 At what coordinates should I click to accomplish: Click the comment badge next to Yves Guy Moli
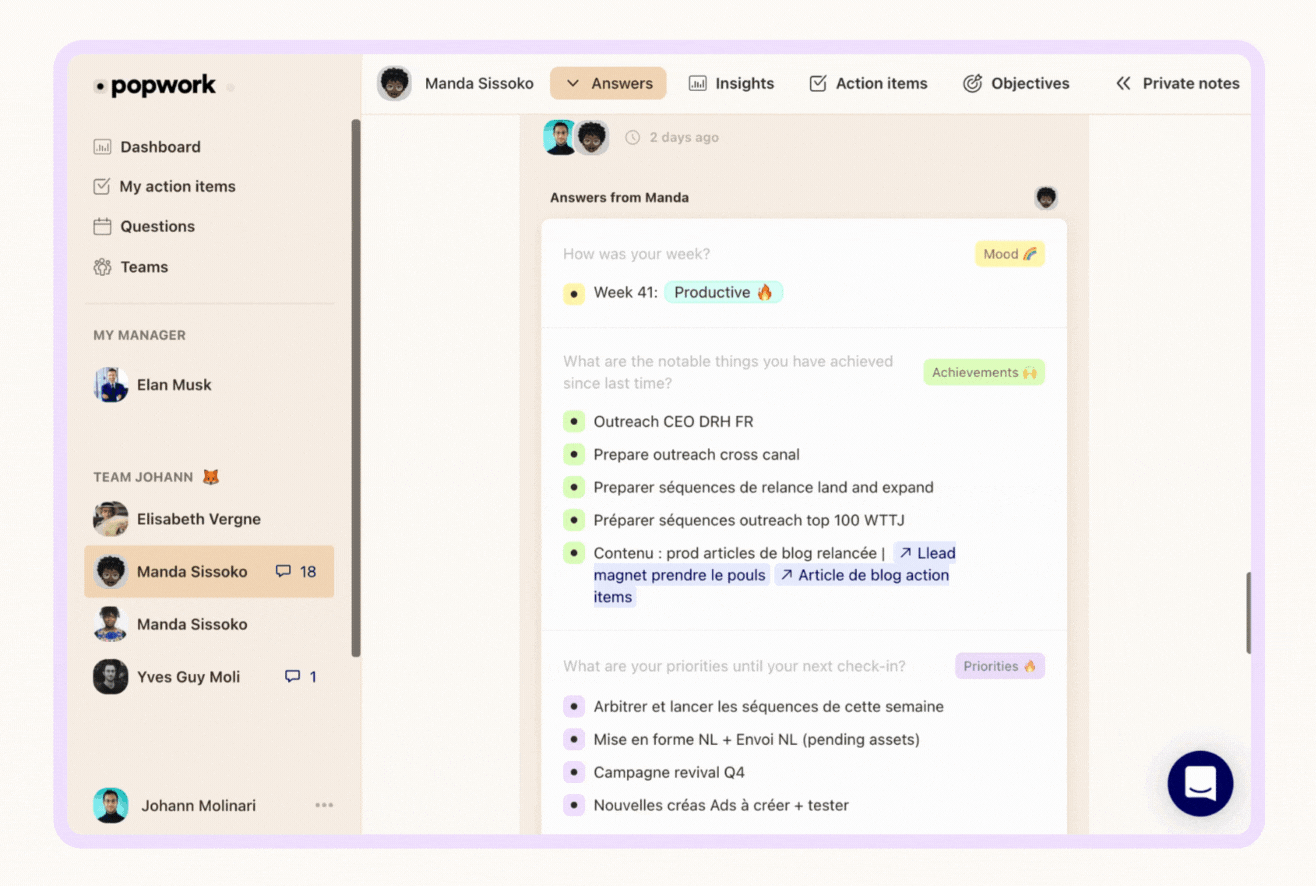[x=299, y=676]
